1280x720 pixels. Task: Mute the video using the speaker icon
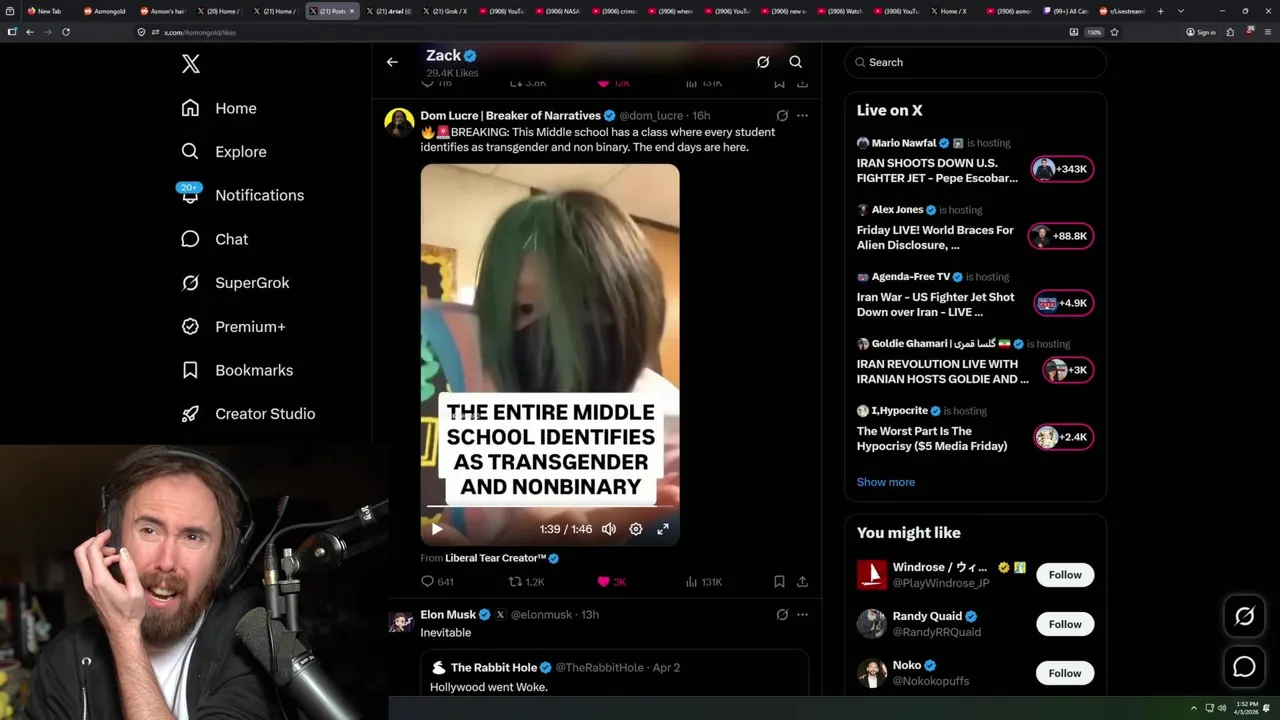609,529
